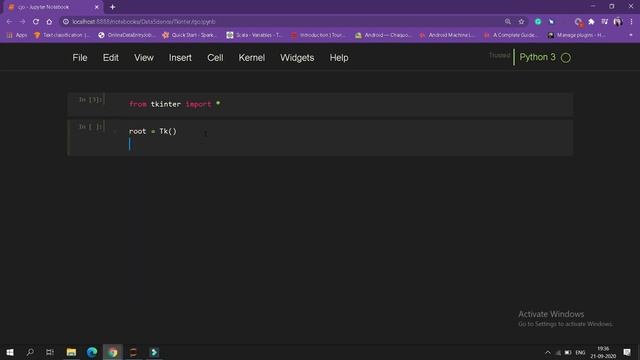Open the media control icon in toolbar
The image size is (640, 360).
604,22
